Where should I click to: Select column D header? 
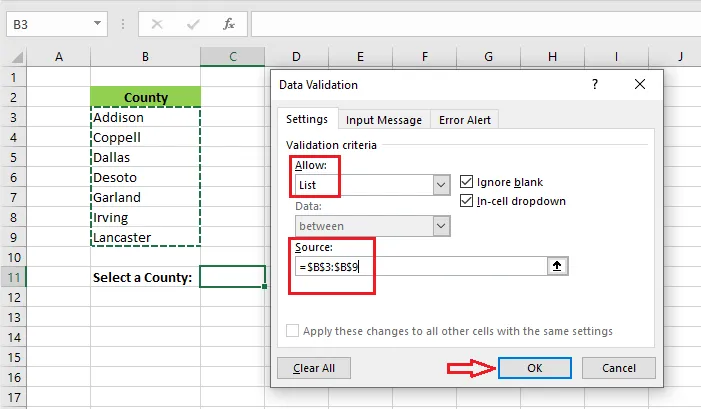click(296, 57)
